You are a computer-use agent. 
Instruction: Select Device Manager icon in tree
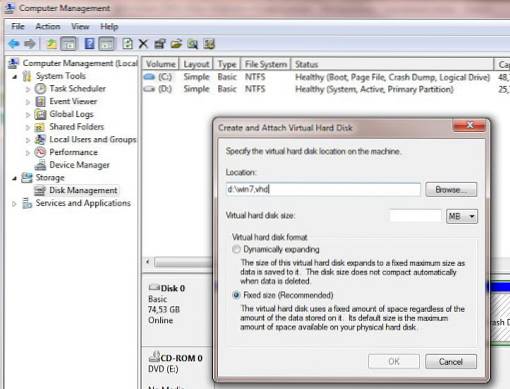click(40, 165)
